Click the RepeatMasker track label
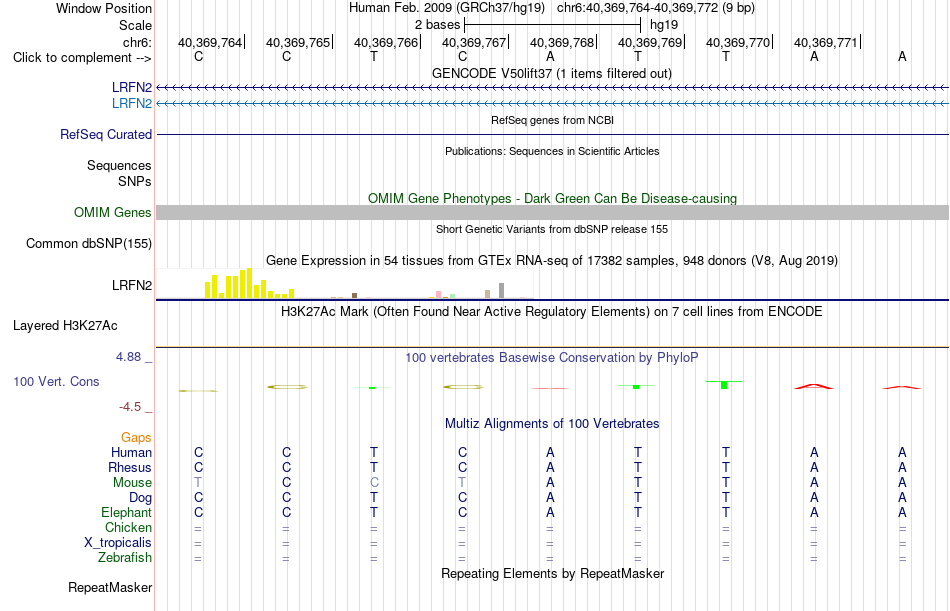 [110, 588]
